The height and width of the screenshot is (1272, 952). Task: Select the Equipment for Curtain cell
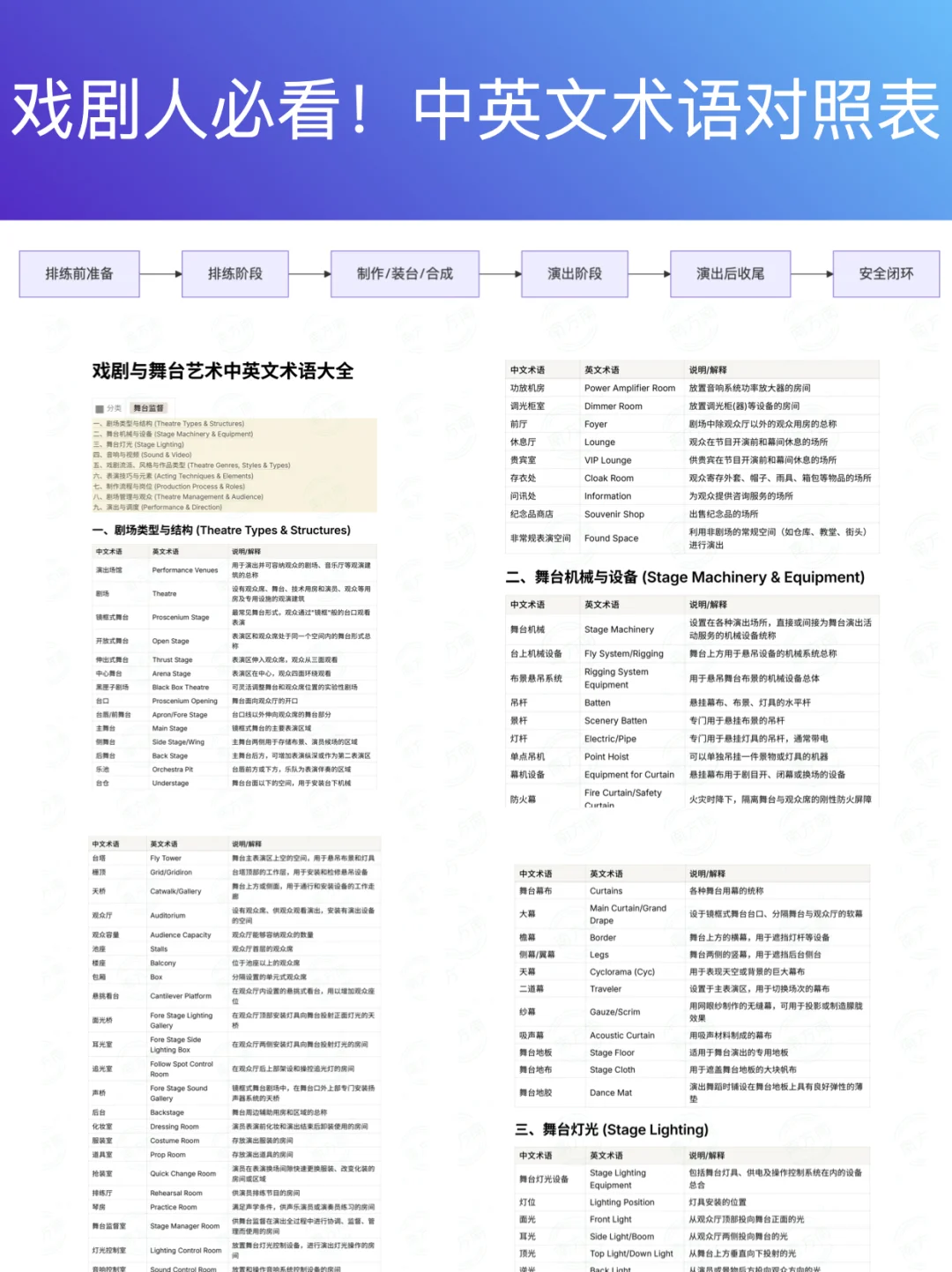[x=628, y=775]
